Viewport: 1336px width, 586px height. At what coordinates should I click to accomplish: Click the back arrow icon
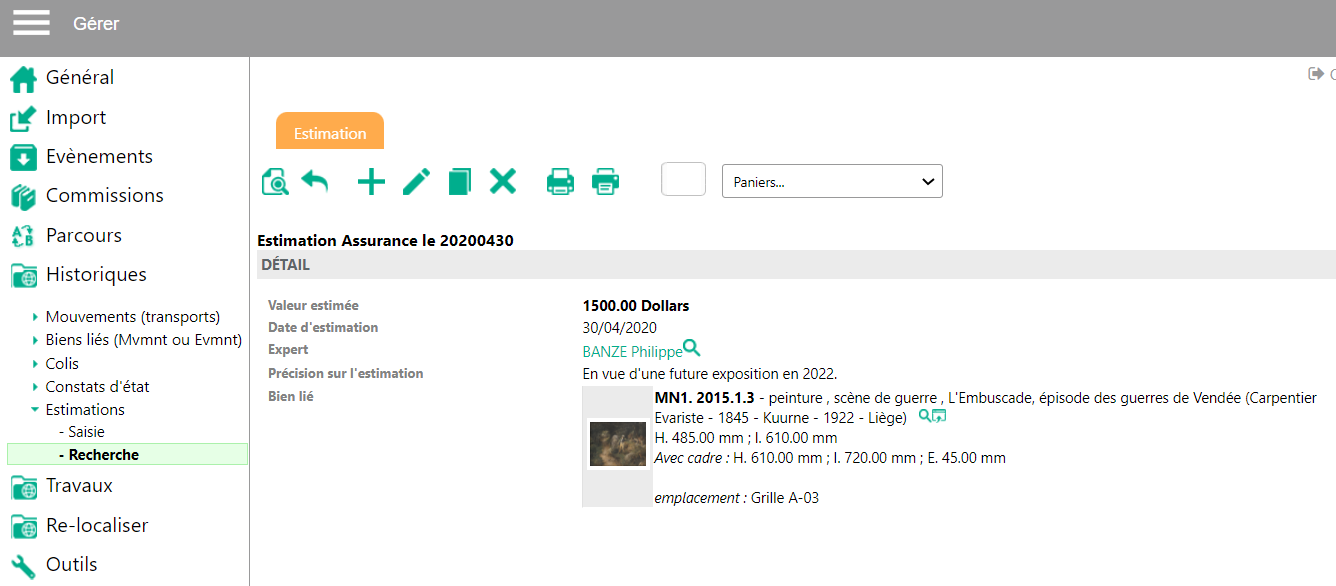tap(315, 181)
